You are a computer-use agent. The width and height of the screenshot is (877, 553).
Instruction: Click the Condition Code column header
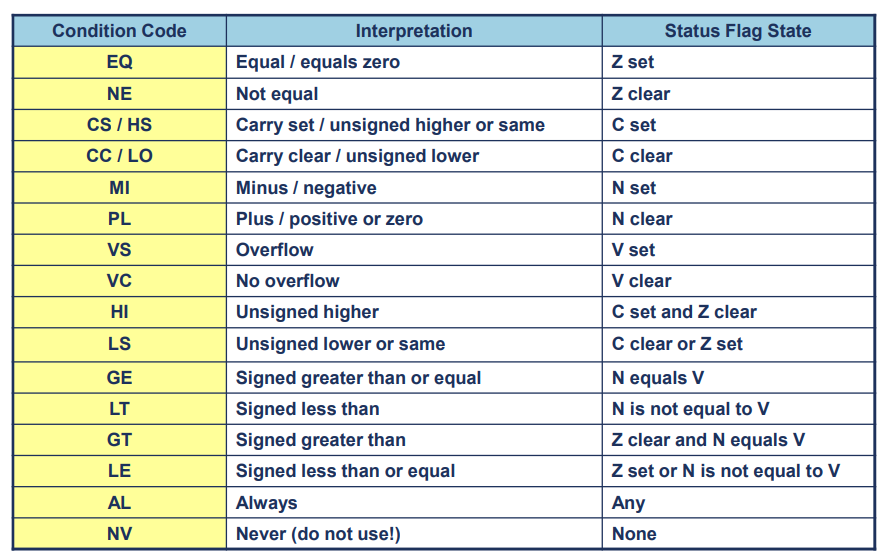pos(119,31)
